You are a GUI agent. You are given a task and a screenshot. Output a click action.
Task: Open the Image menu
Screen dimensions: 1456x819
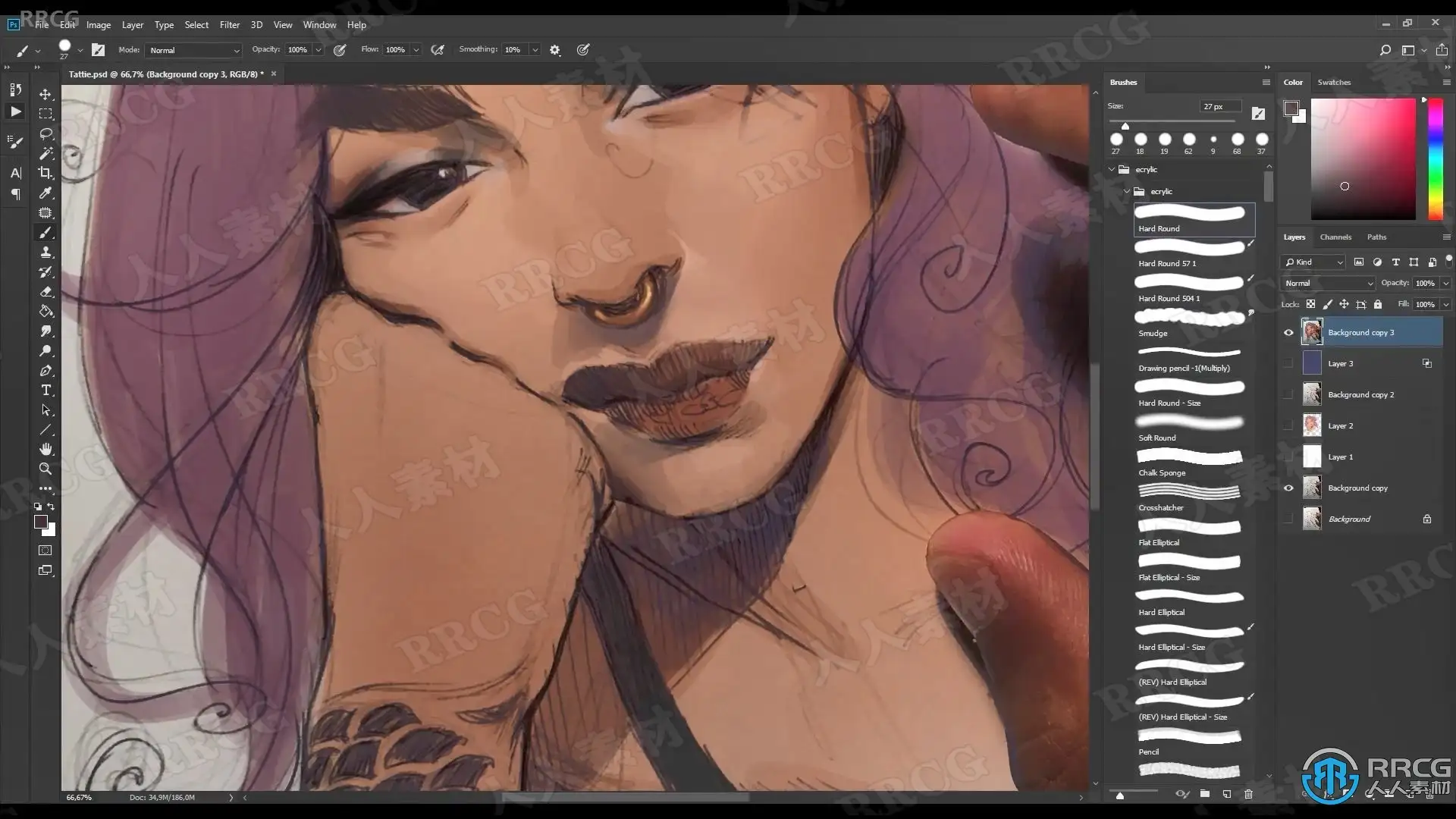(99, 25)
